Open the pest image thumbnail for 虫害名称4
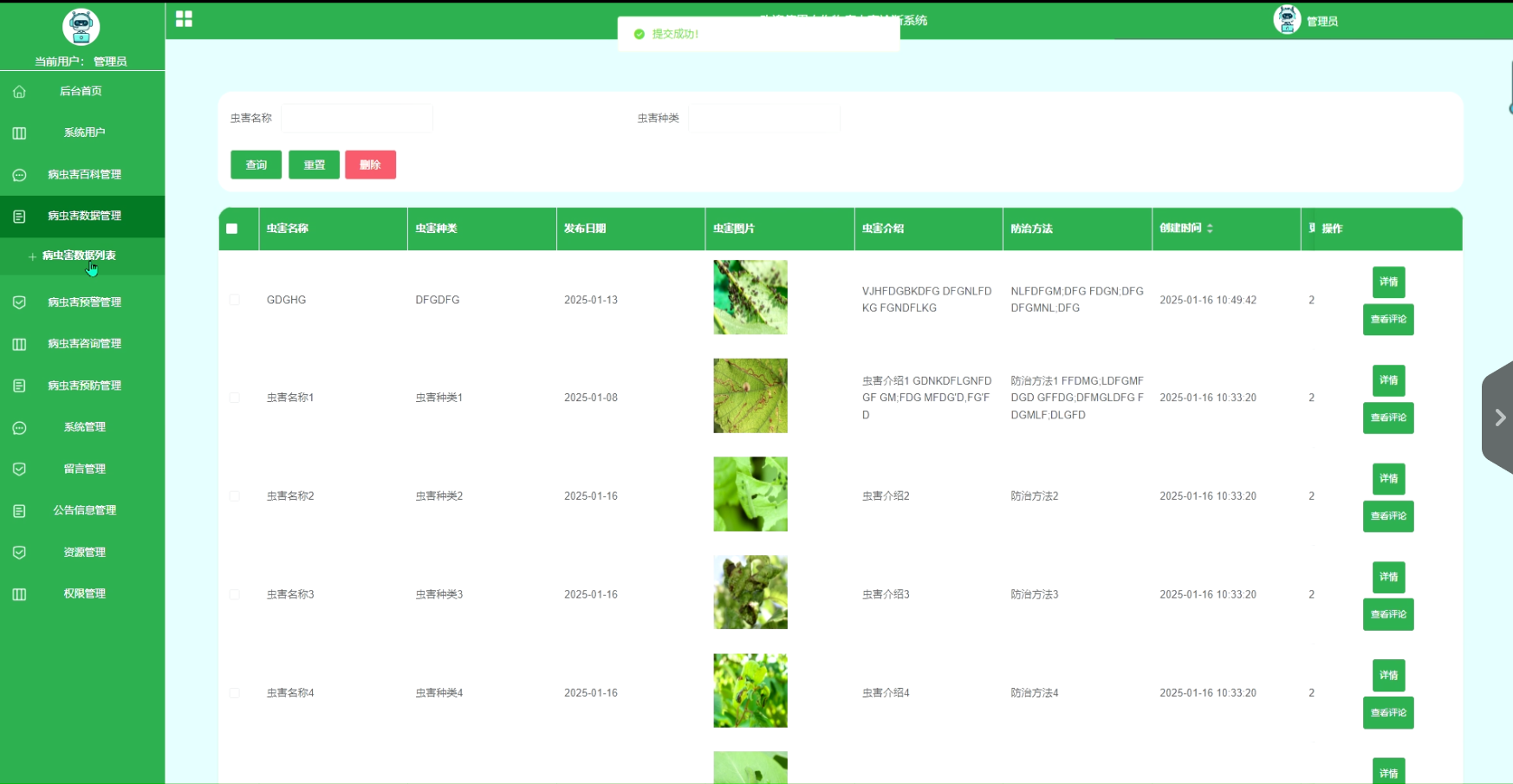Image resolution: width=1513 pixels, height=784 pixels. pyautogui.click(x=750, y=690)
